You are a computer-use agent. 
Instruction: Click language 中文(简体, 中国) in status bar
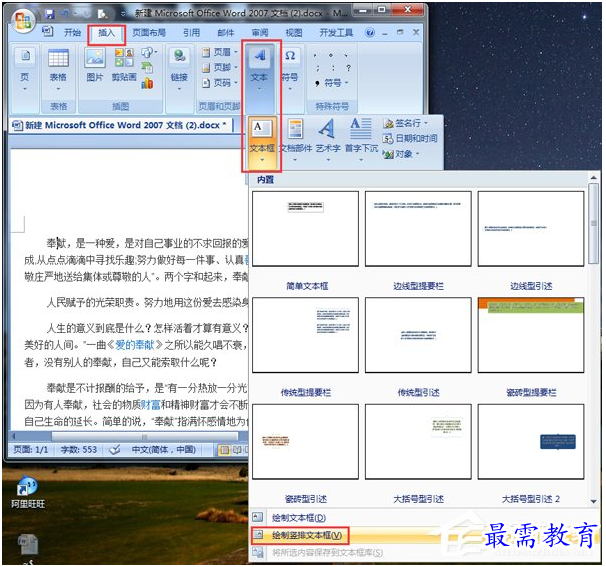click(164, 450)
